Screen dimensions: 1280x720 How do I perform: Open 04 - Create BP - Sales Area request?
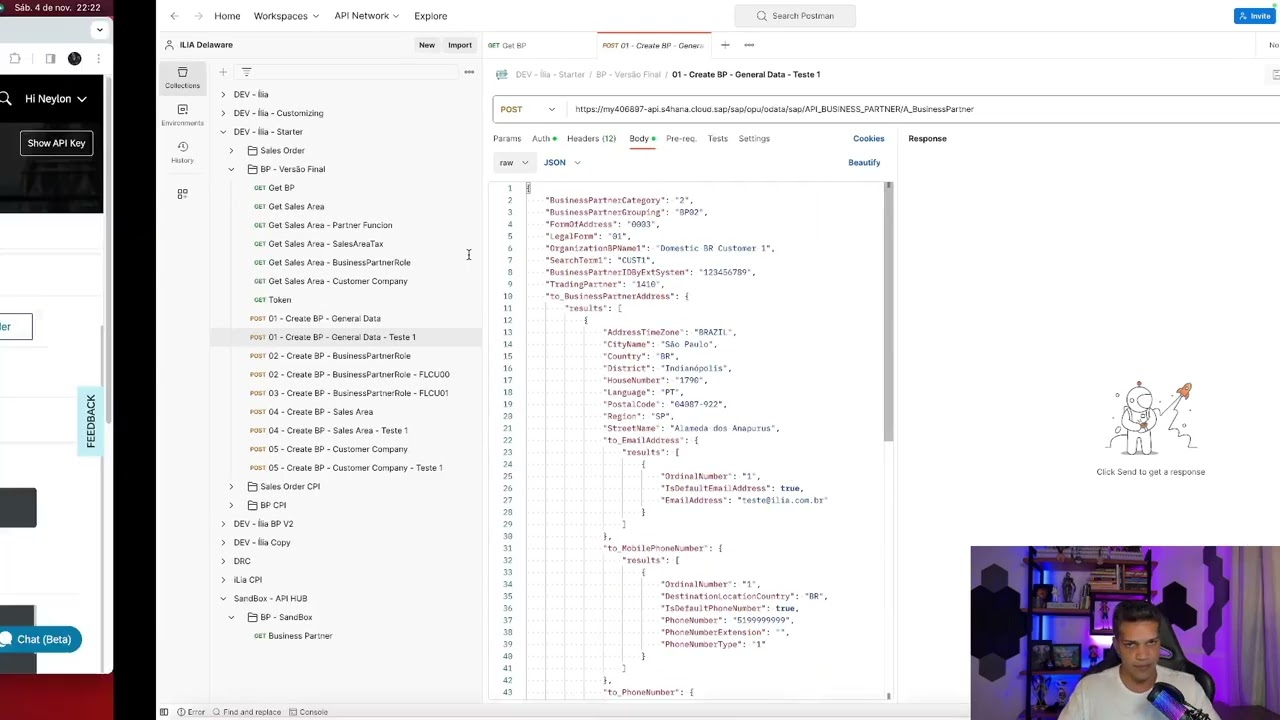pos(311,412)
